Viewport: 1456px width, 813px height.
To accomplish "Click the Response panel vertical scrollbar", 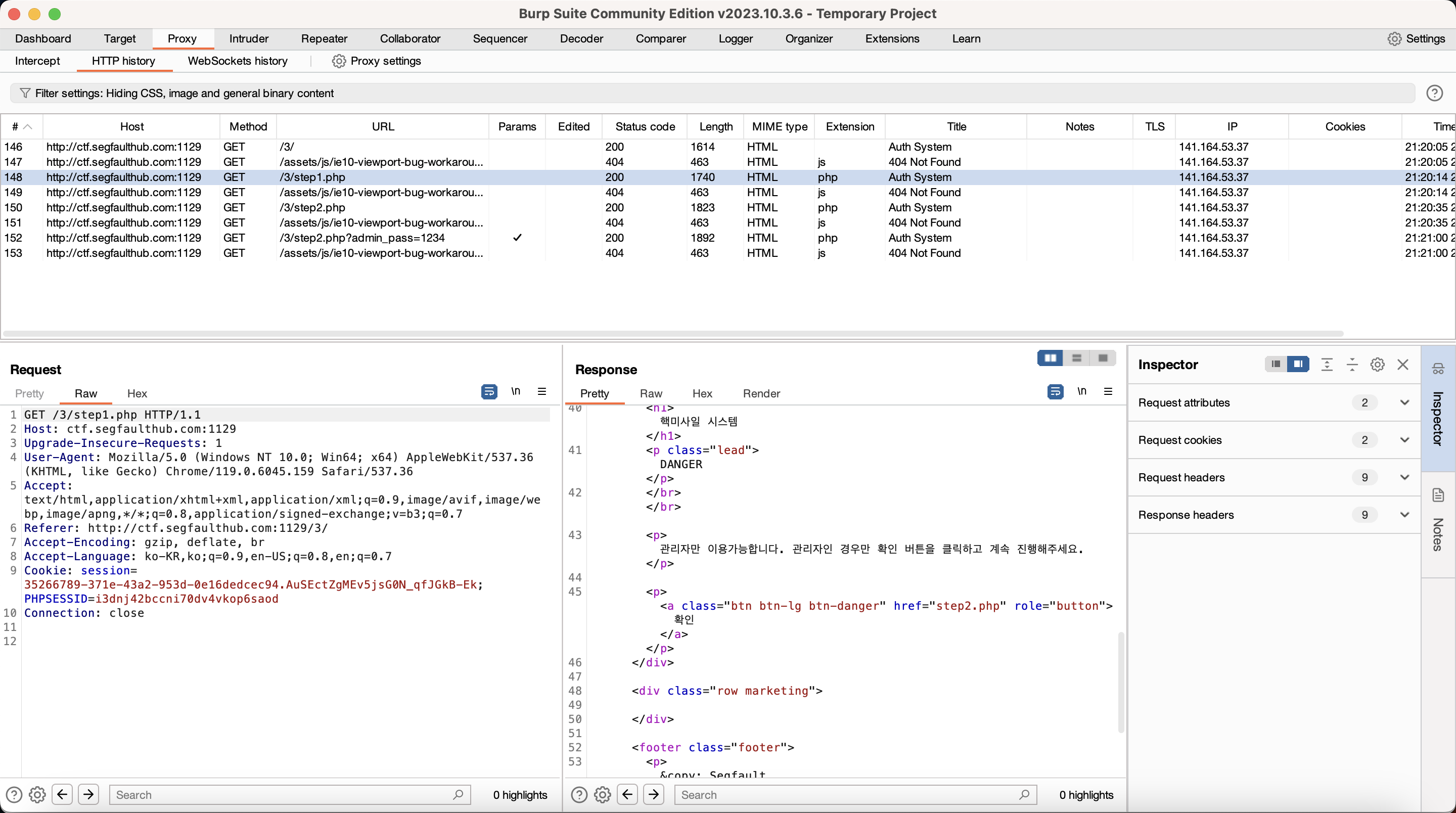I will (1121, 682).
